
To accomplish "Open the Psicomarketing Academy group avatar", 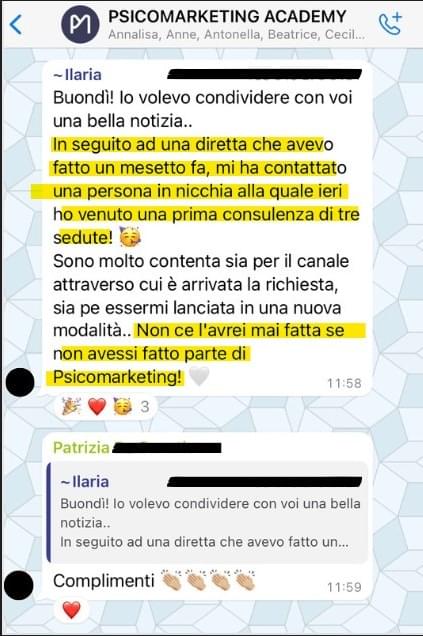I will (x=80, y=25).
